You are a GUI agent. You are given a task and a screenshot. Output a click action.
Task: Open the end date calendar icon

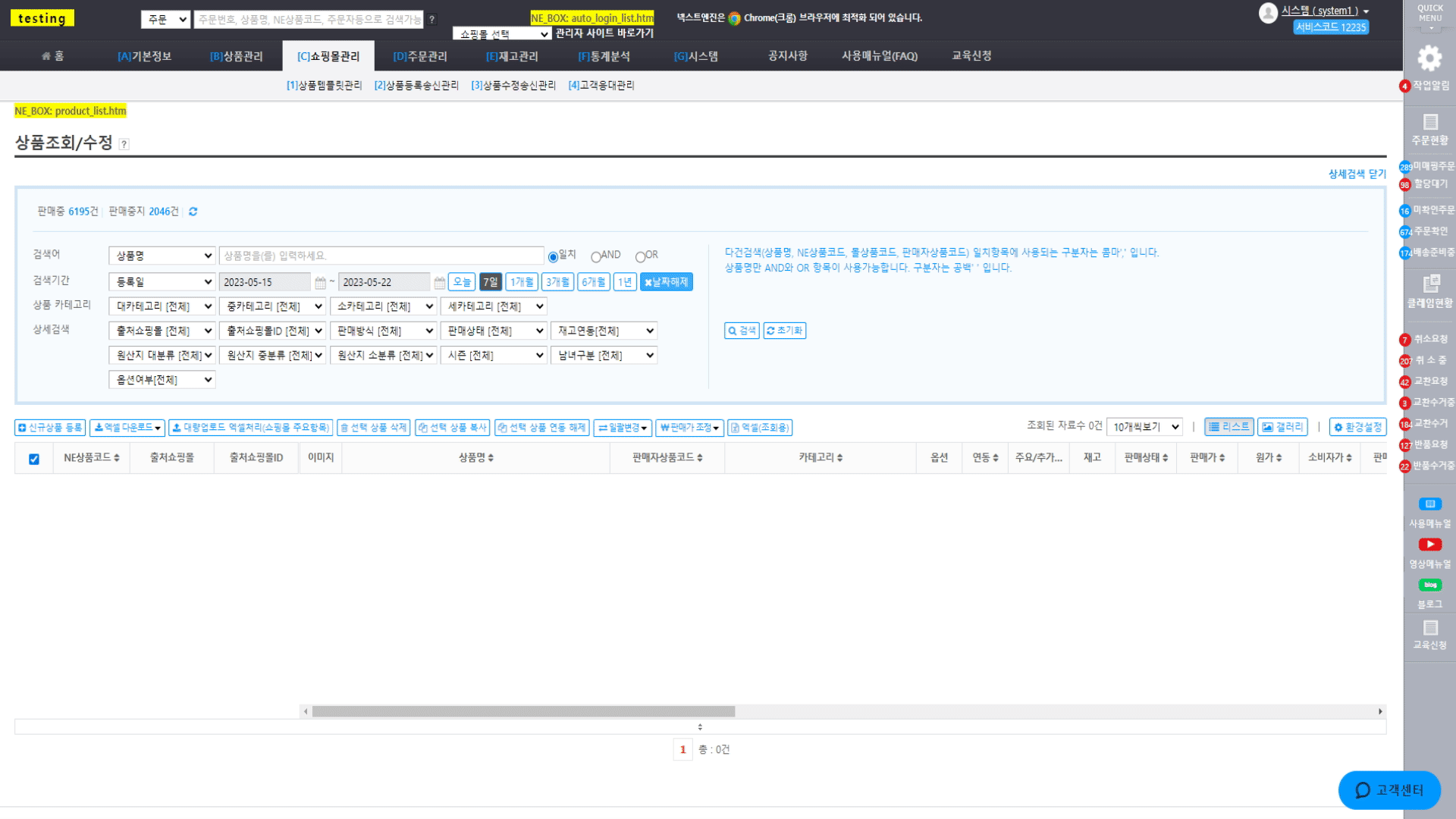point(439,283)
